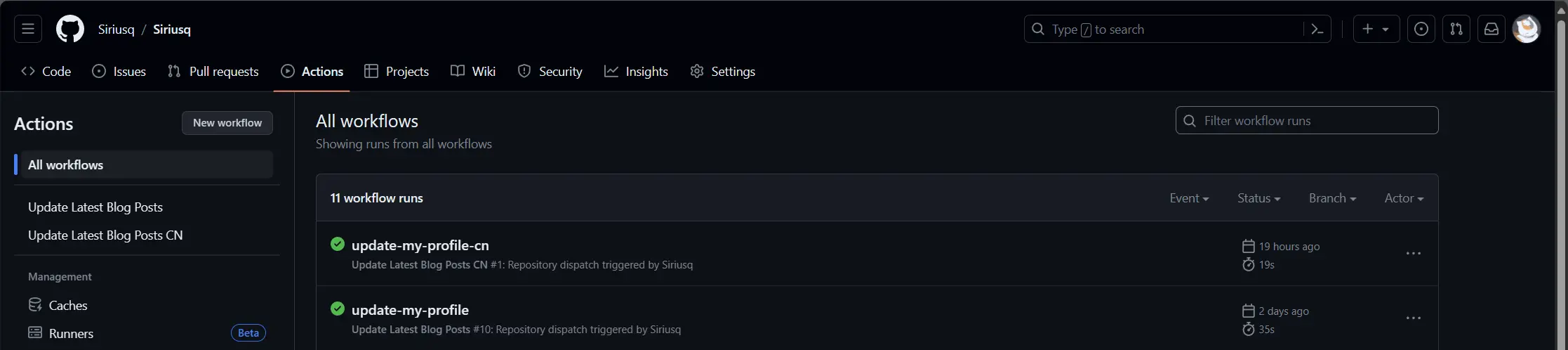Focus the Filter workflow runs field
Viewport: 1568px width, 350px height.
coord(1307,120)
